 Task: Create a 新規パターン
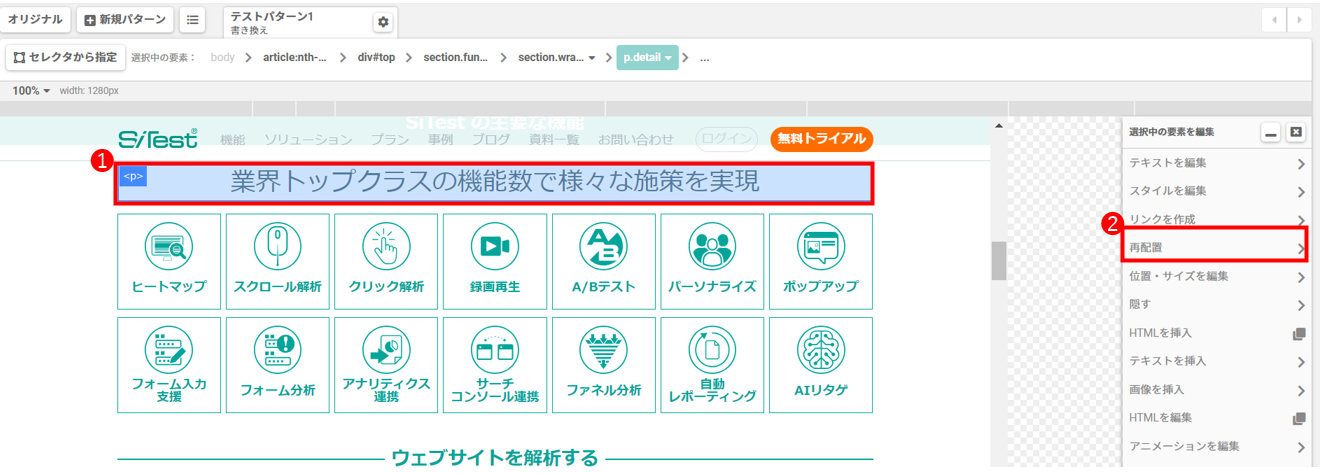(125, 19)
